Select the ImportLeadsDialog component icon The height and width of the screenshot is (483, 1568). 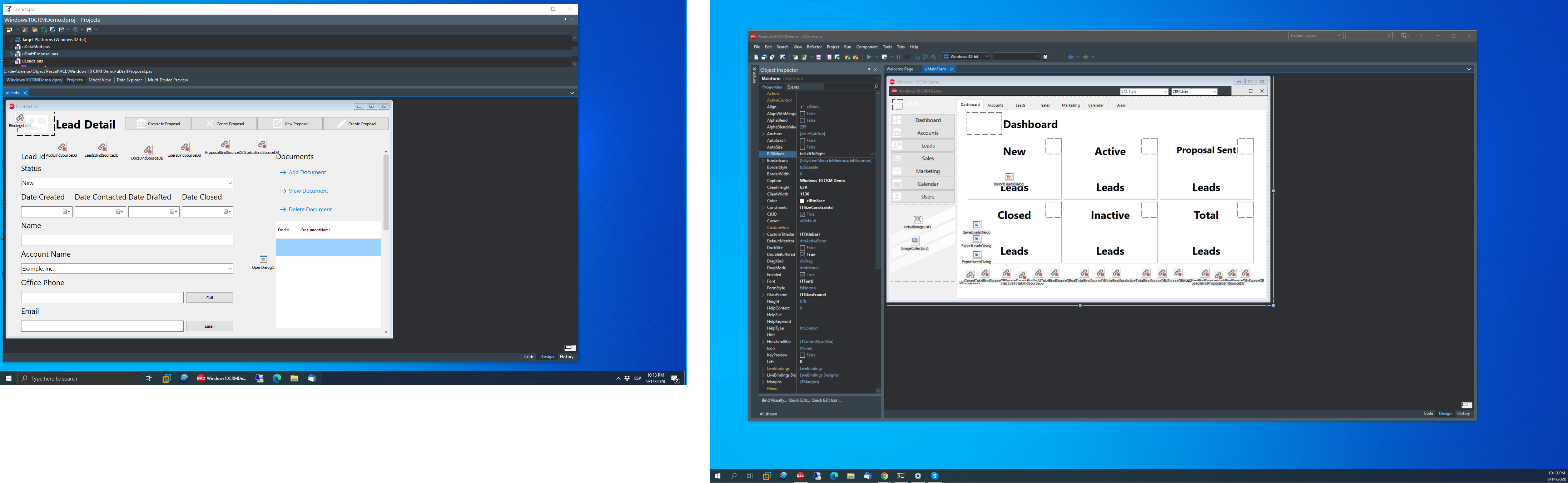click(1009, 177)
